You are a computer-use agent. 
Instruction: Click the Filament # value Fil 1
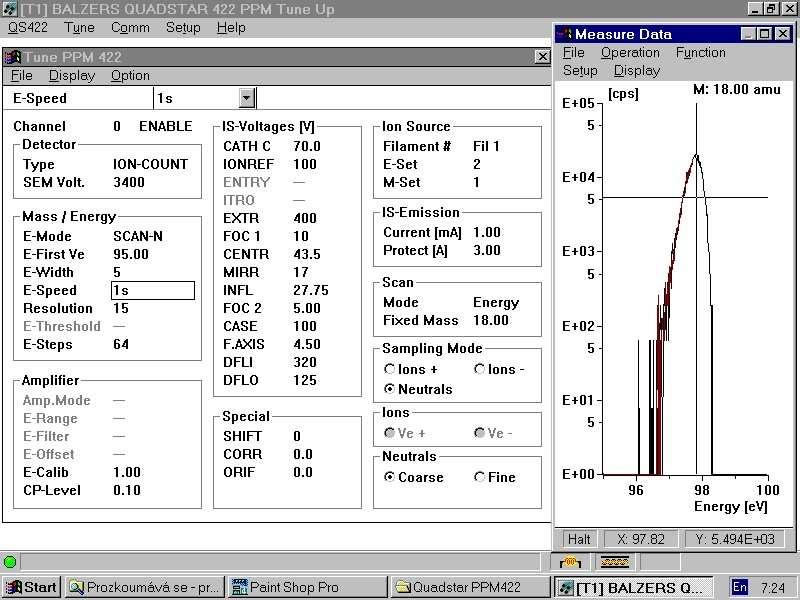click(x=486, y=146)
